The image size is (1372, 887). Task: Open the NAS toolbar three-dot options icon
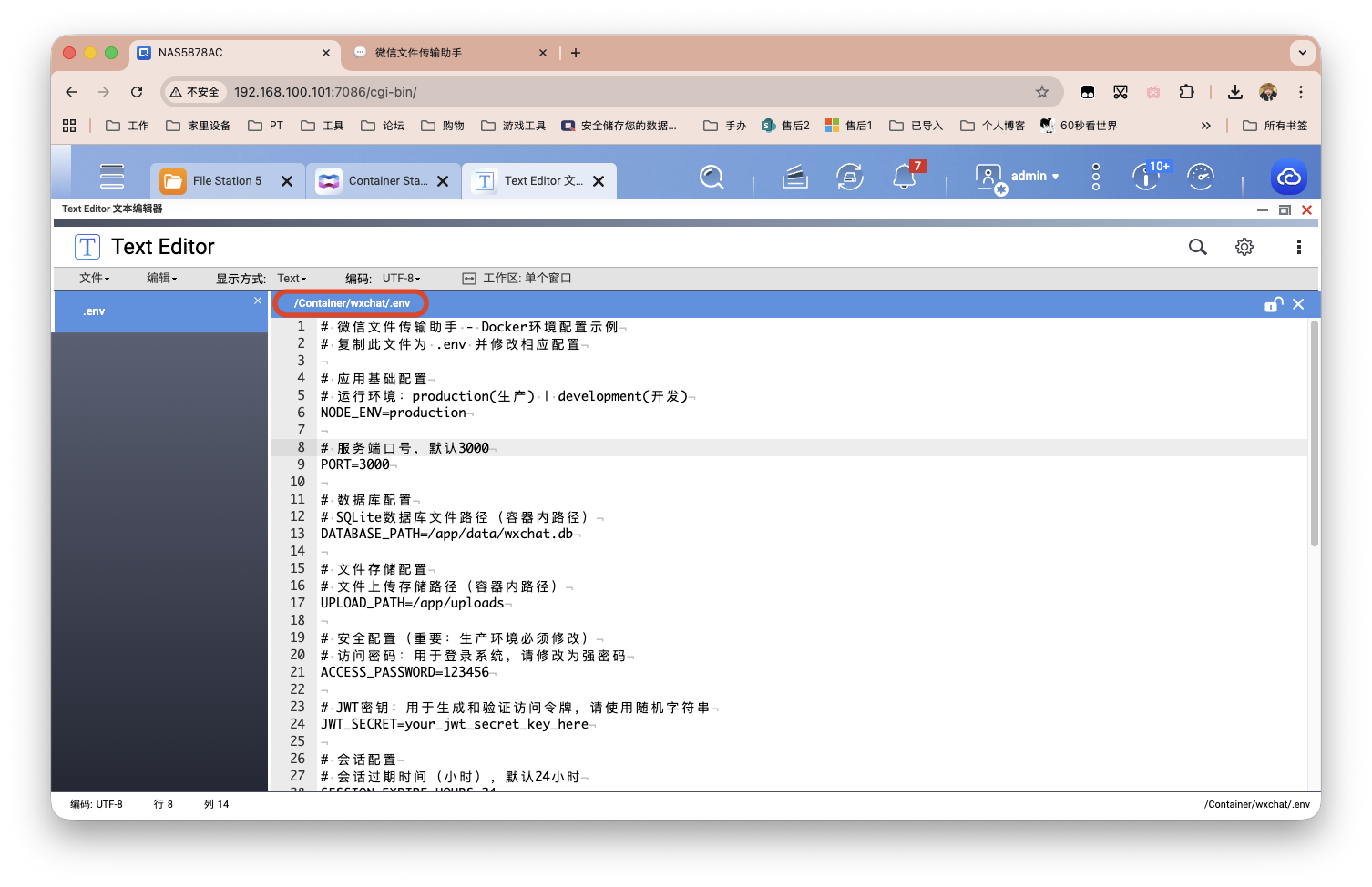[x=1095, y=178]
